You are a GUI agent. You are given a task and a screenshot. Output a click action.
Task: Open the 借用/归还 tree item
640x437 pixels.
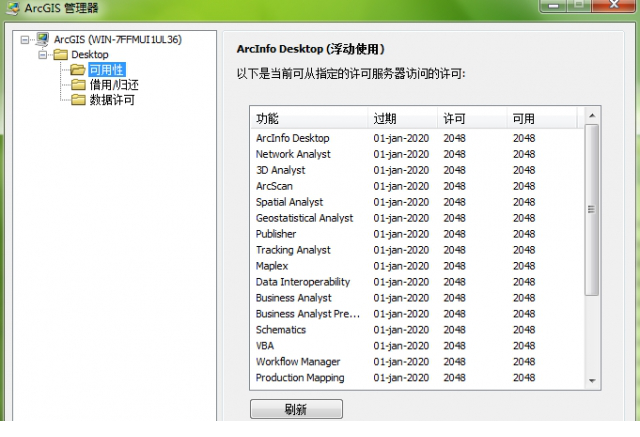[x=114, y=85]
